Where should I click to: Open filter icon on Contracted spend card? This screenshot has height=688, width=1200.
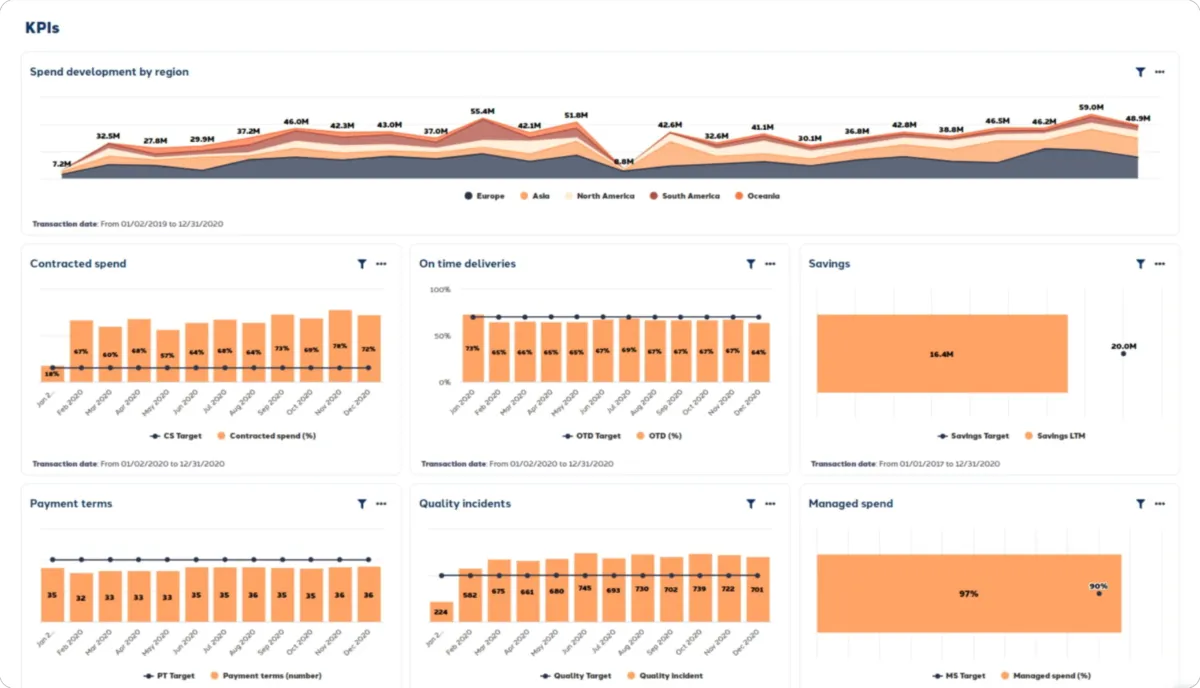pos(362,264)
